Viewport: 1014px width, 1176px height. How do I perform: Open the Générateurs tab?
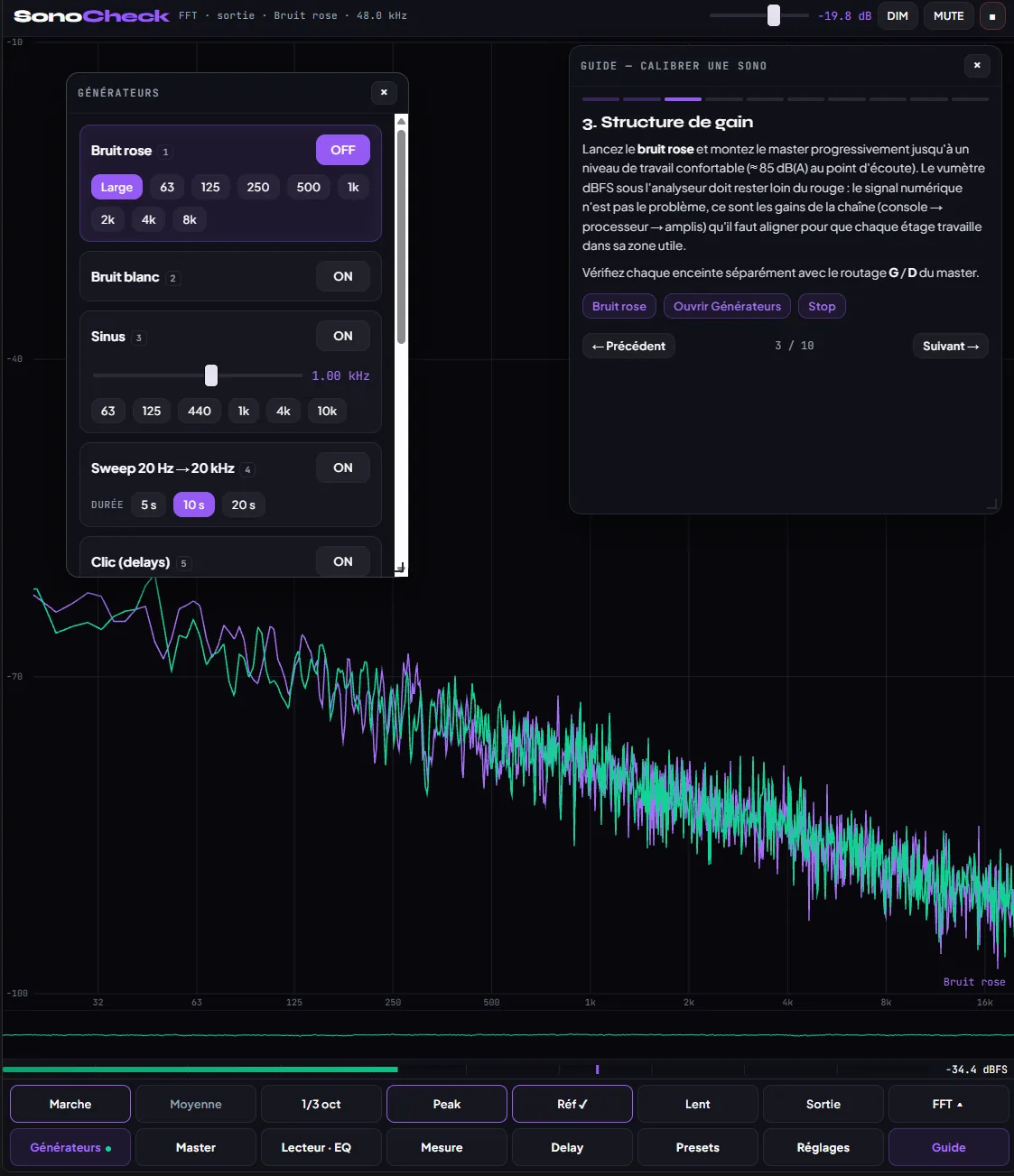(x=70, y=1147)
